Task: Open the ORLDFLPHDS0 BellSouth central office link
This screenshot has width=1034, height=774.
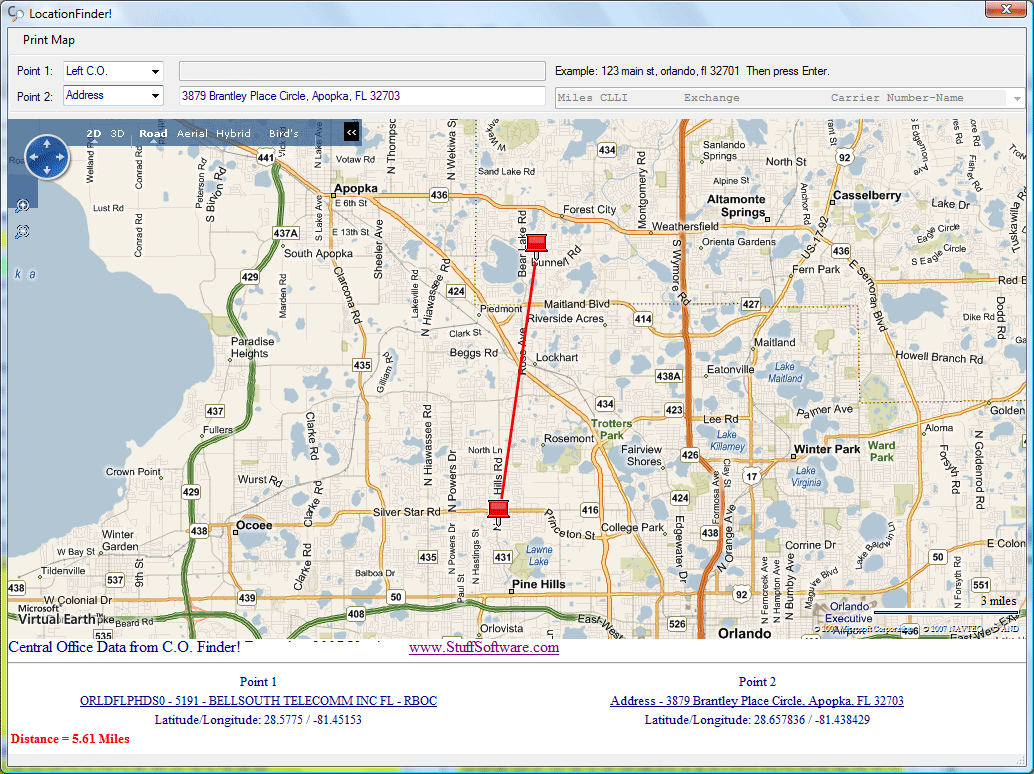Action: (258, 701)
